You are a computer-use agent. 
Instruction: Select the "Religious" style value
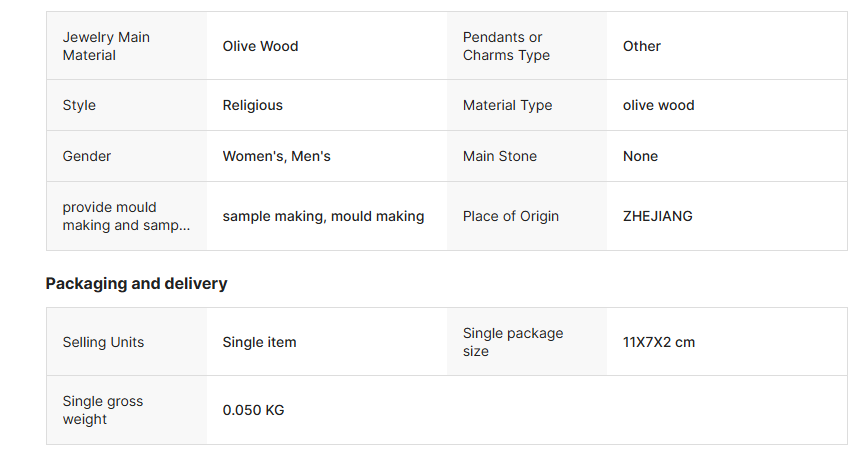click(253, 105)
